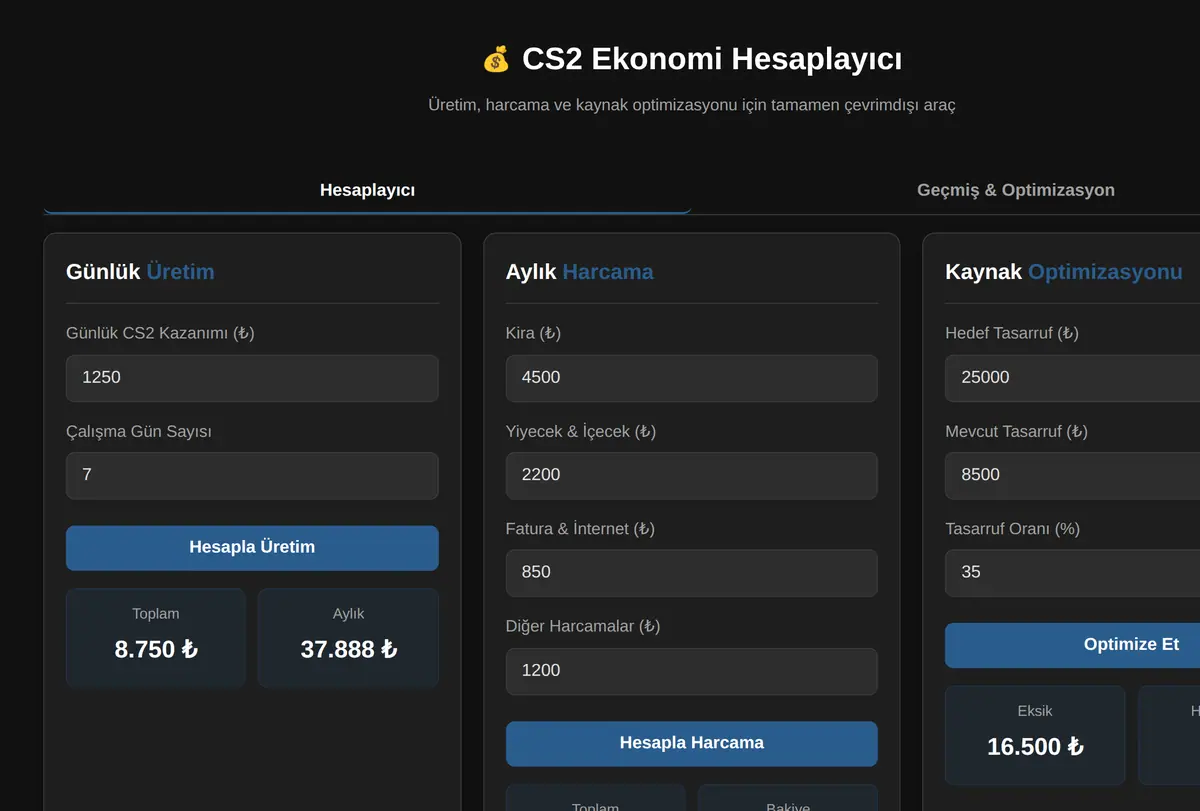Focus the Fatura & İnternet field
Screen dimensions: 1200x811
click(x=692, y=573)
